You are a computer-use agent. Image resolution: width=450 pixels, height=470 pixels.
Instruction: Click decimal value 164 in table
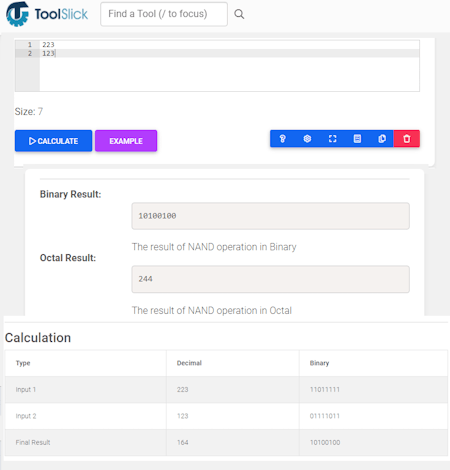click(x=182, y=442)
